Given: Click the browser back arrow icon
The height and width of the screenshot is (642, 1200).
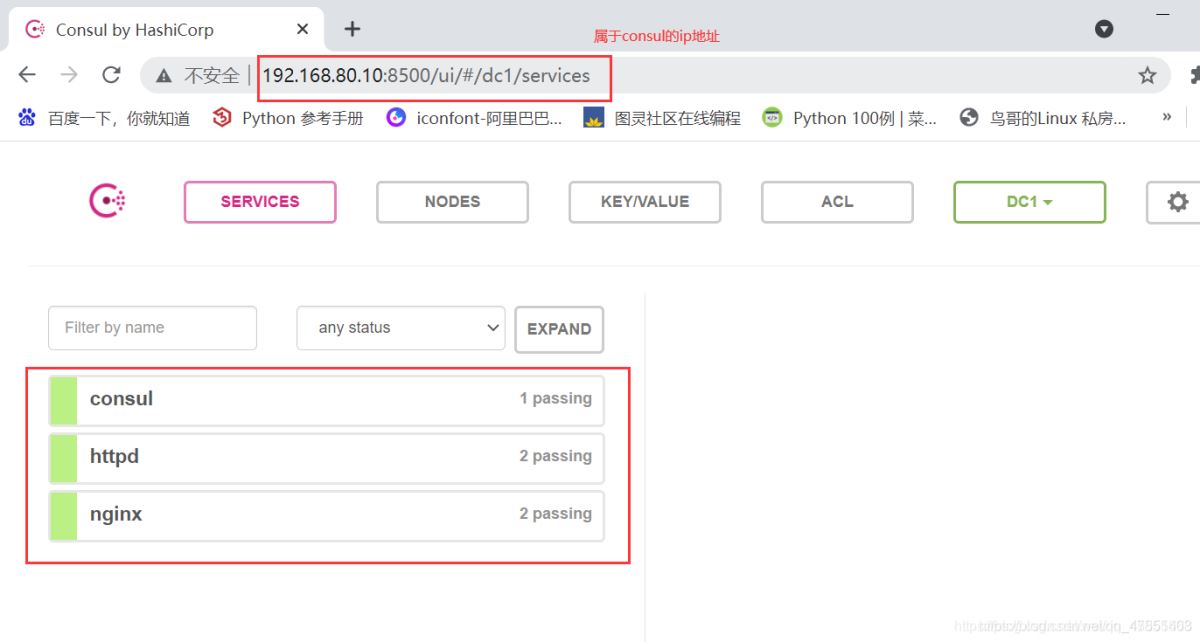Looking at the screenshot, I should (x=26, y=74).
